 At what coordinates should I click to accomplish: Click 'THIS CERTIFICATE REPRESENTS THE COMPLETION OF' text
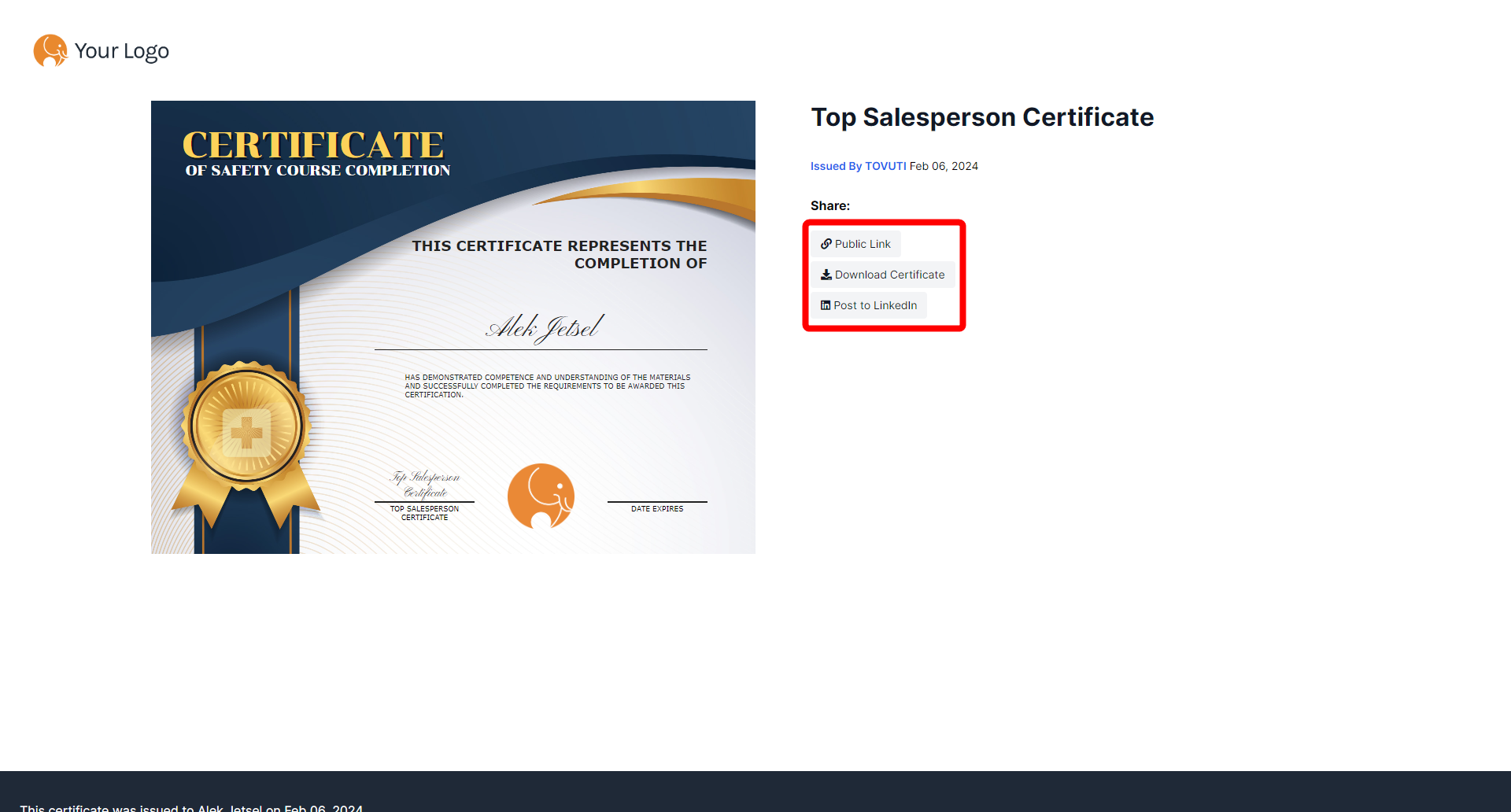[x=560, y=255]
